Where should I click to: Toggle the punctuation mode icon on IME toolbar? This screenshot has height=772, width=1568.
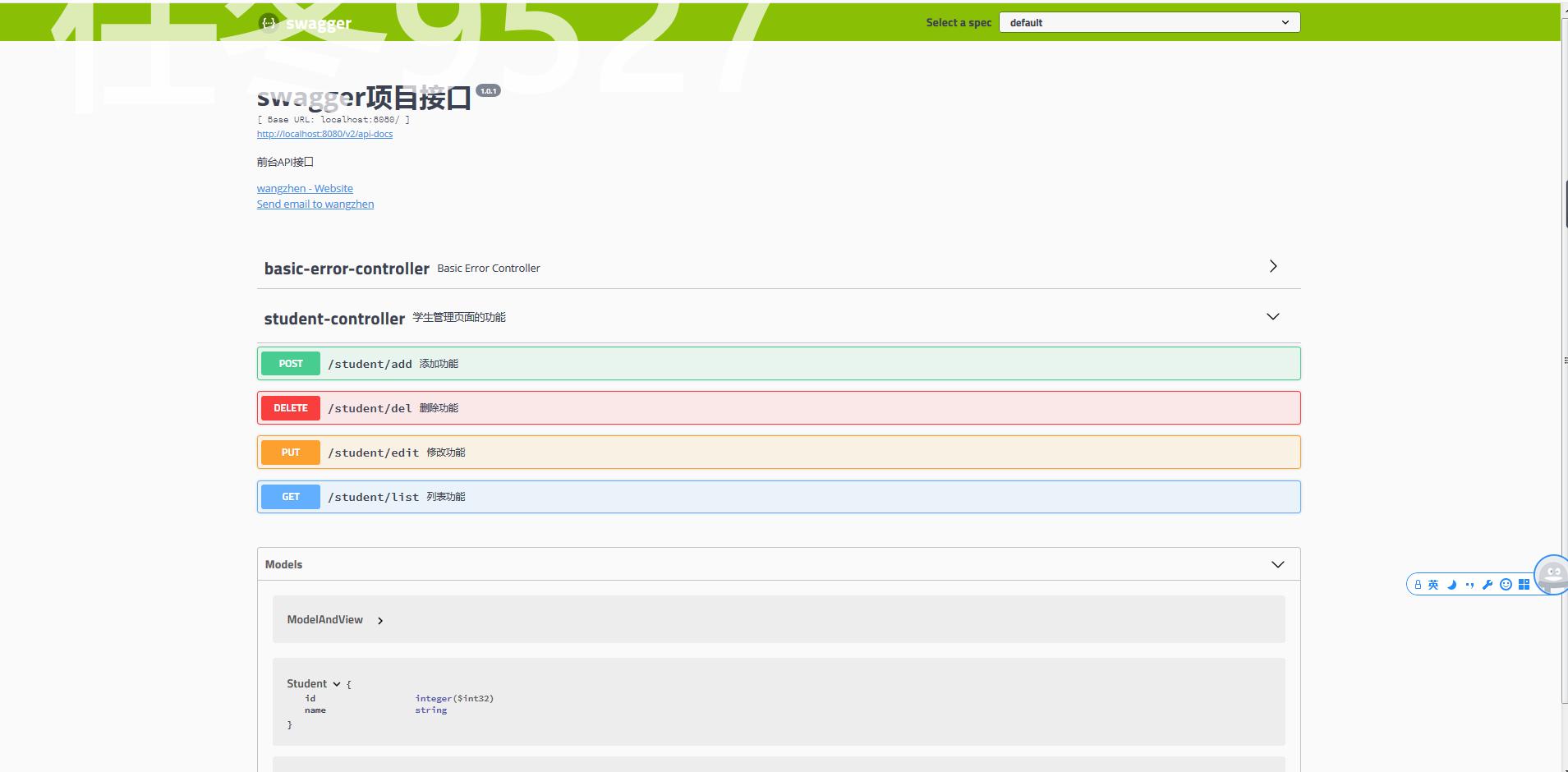(x=1469, y=585)
